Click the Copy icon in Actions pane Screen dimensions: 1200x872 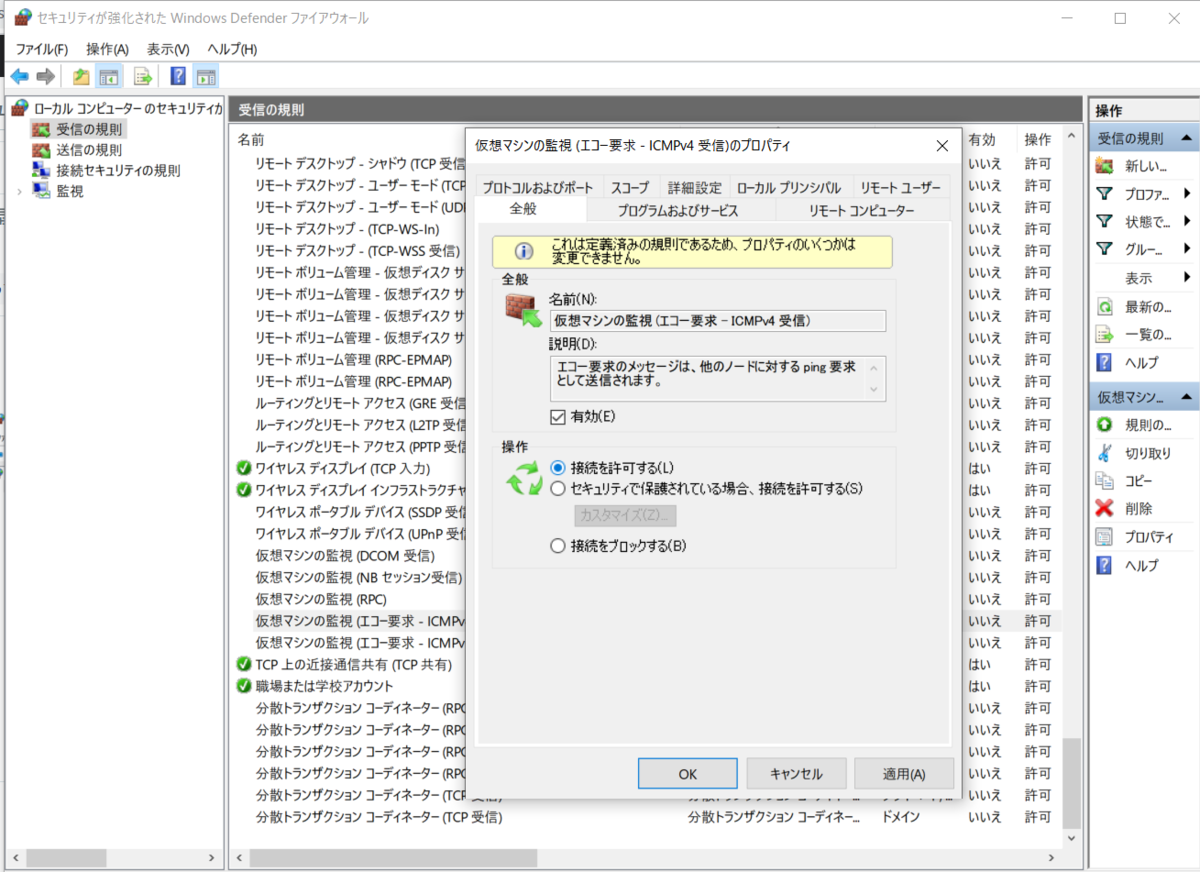[1105, 481]
